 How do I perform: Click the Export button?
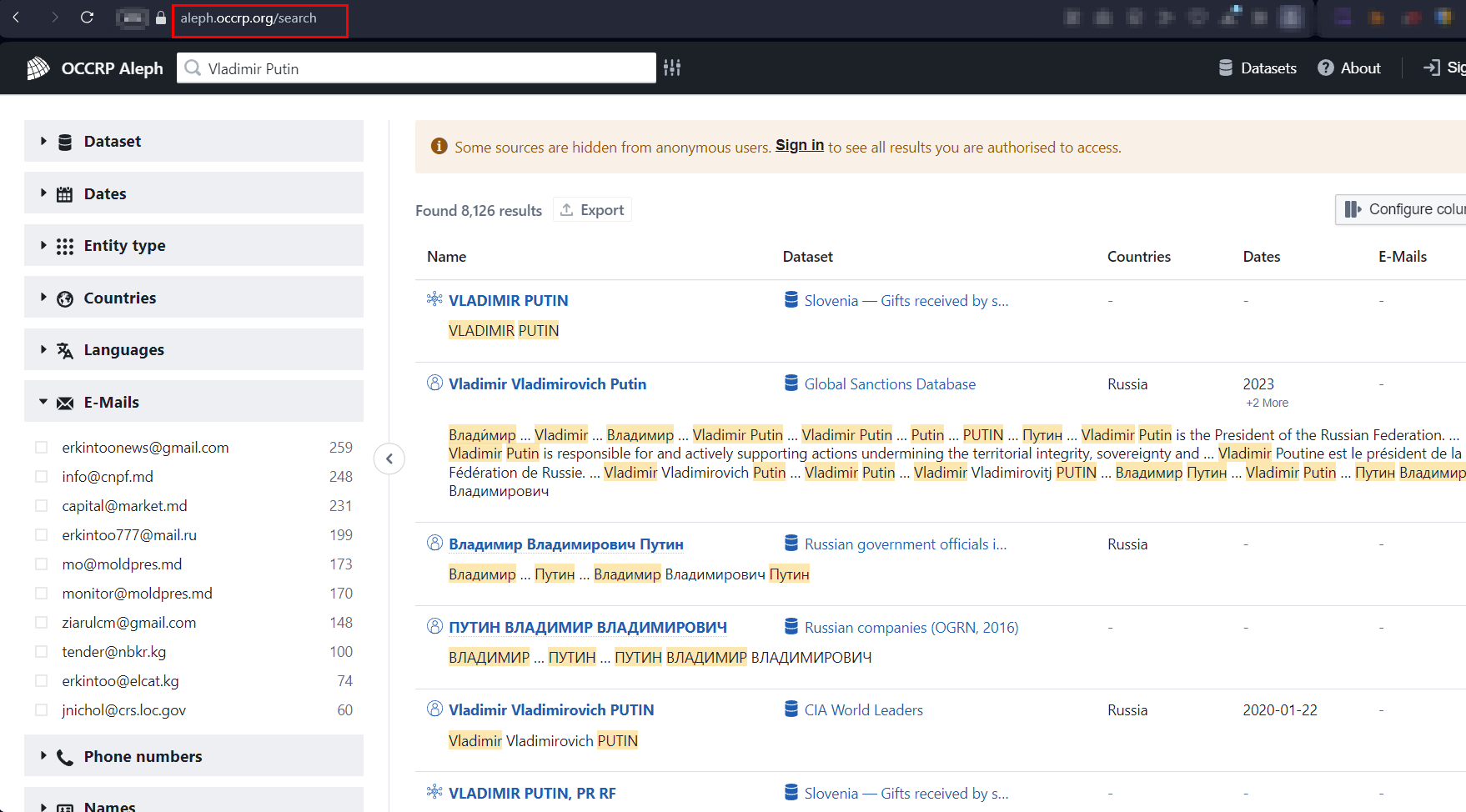pos(592,210)
